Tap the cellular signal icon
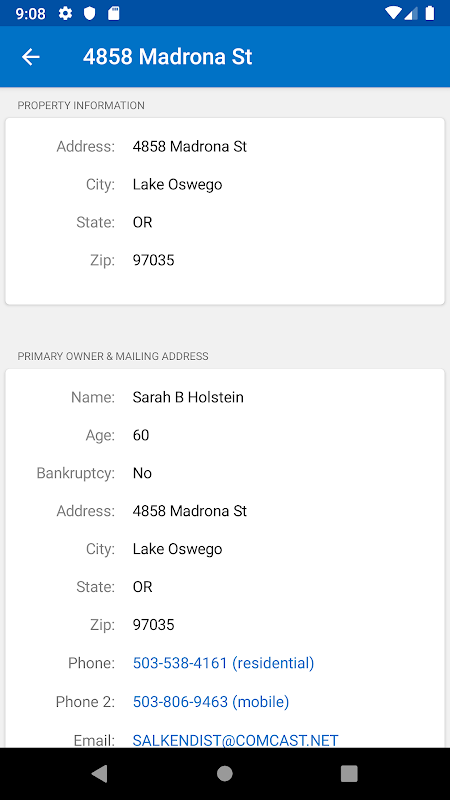This screenshot has height=800, width=450. click(411, 13)
